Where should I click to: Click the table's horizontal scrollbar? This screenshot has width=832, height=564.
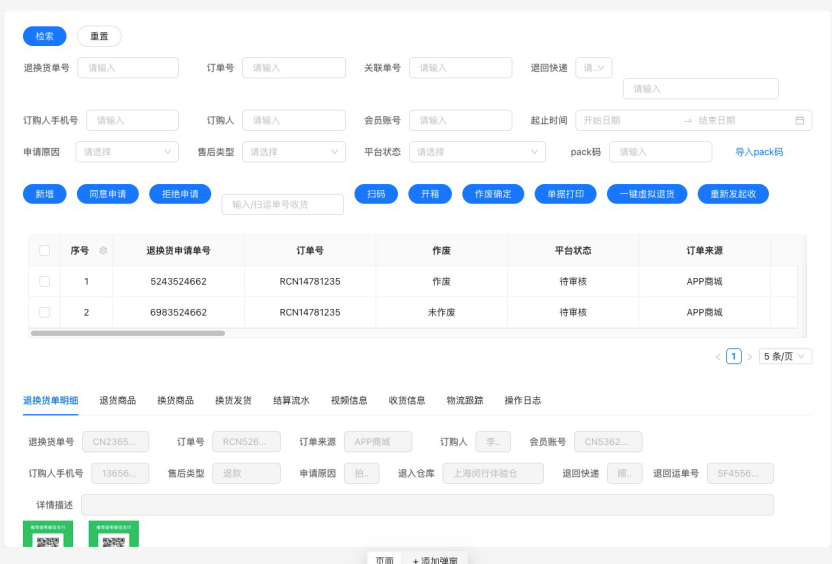[x=128, y=333]
